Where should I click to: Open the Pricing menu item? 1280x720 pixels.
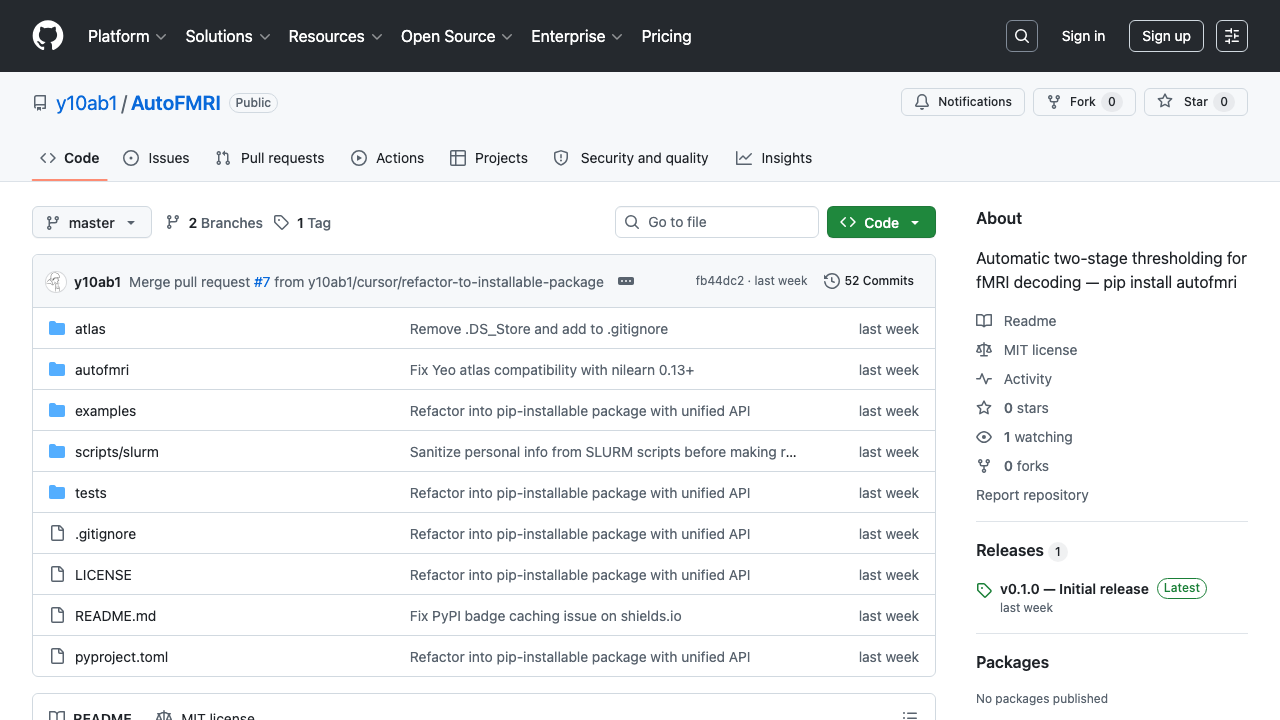pos(666,36)
